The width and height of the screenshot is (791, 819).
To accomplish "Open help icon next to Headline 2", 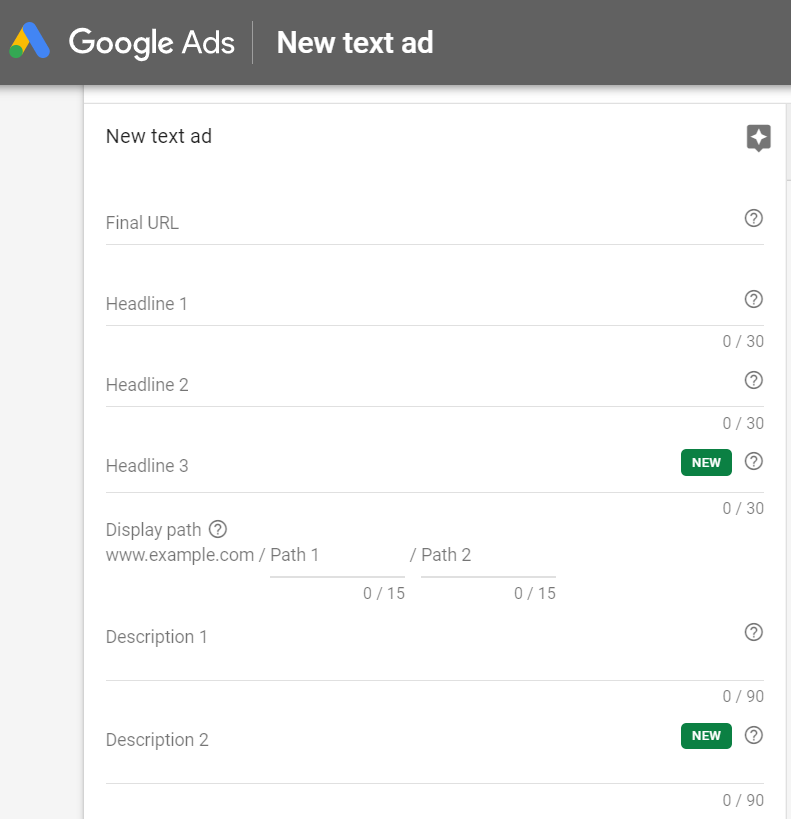I will pyautogui.click(x=753, y=380).
